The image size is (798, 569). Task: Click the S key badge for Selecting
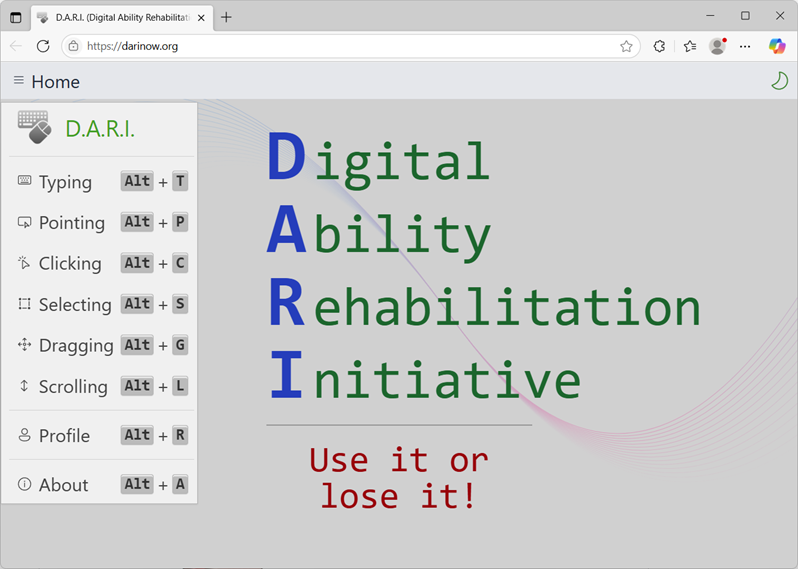[180, 304]
